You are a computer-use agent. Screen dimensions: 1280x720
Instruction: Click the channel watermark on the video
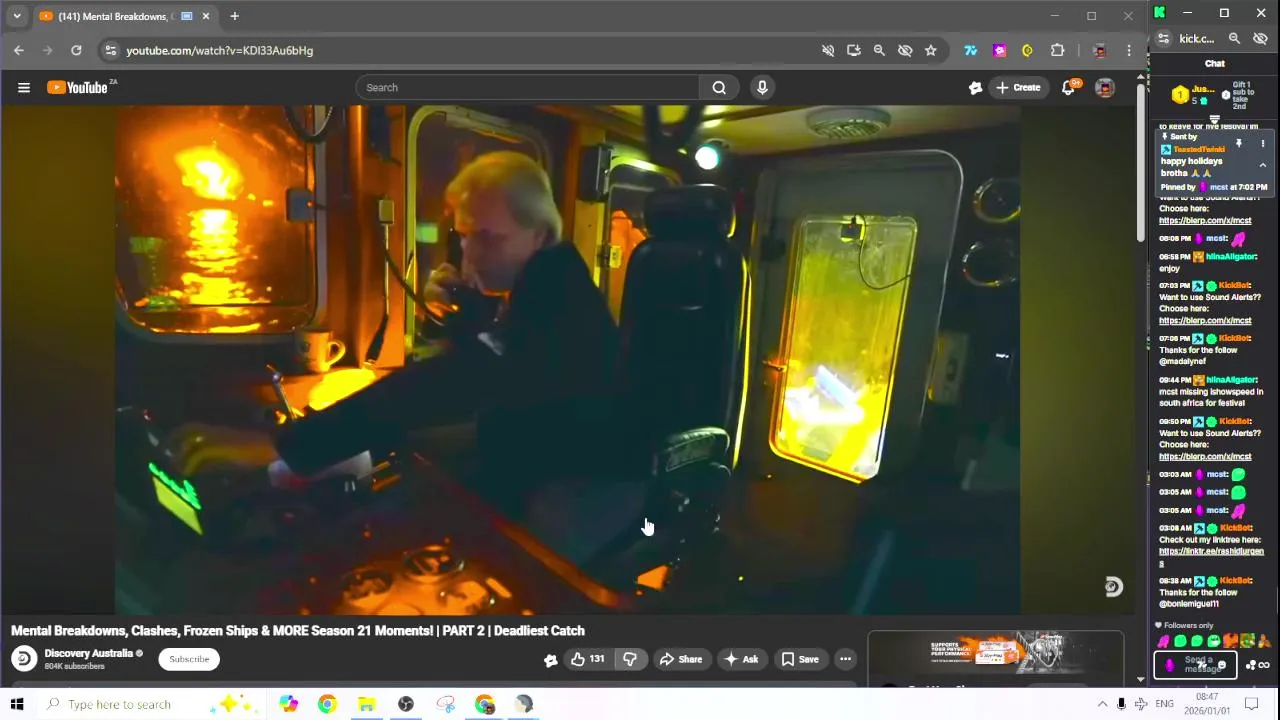pos(1113,587)
